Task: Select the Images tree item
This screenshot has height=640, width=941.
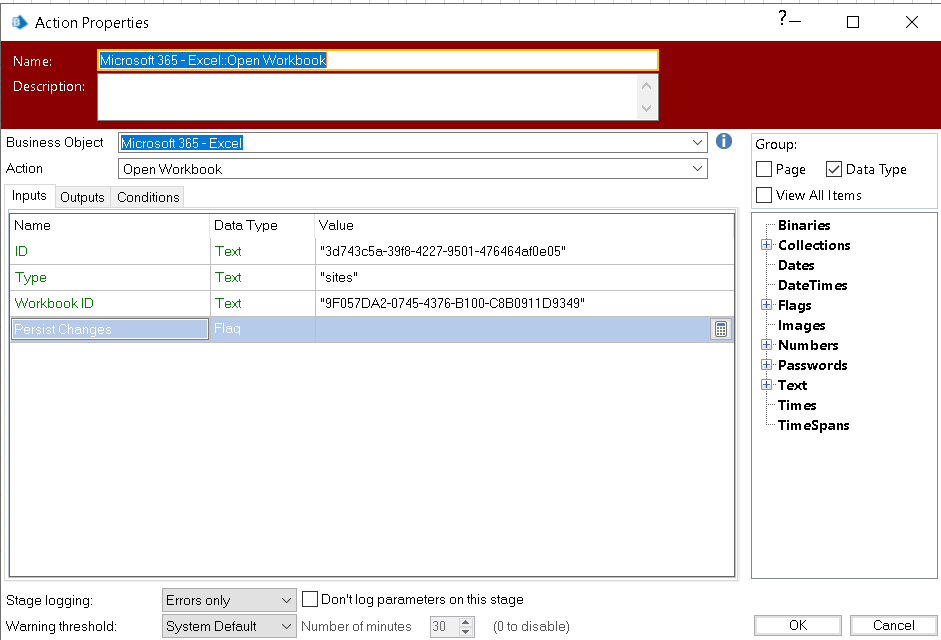Action: pyautogui.click(x=801, y=325)
